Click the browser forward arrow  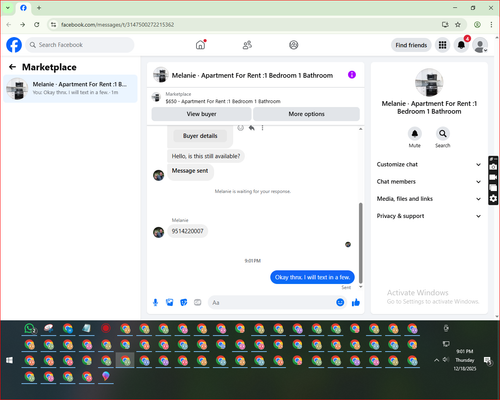coord(22,25)
